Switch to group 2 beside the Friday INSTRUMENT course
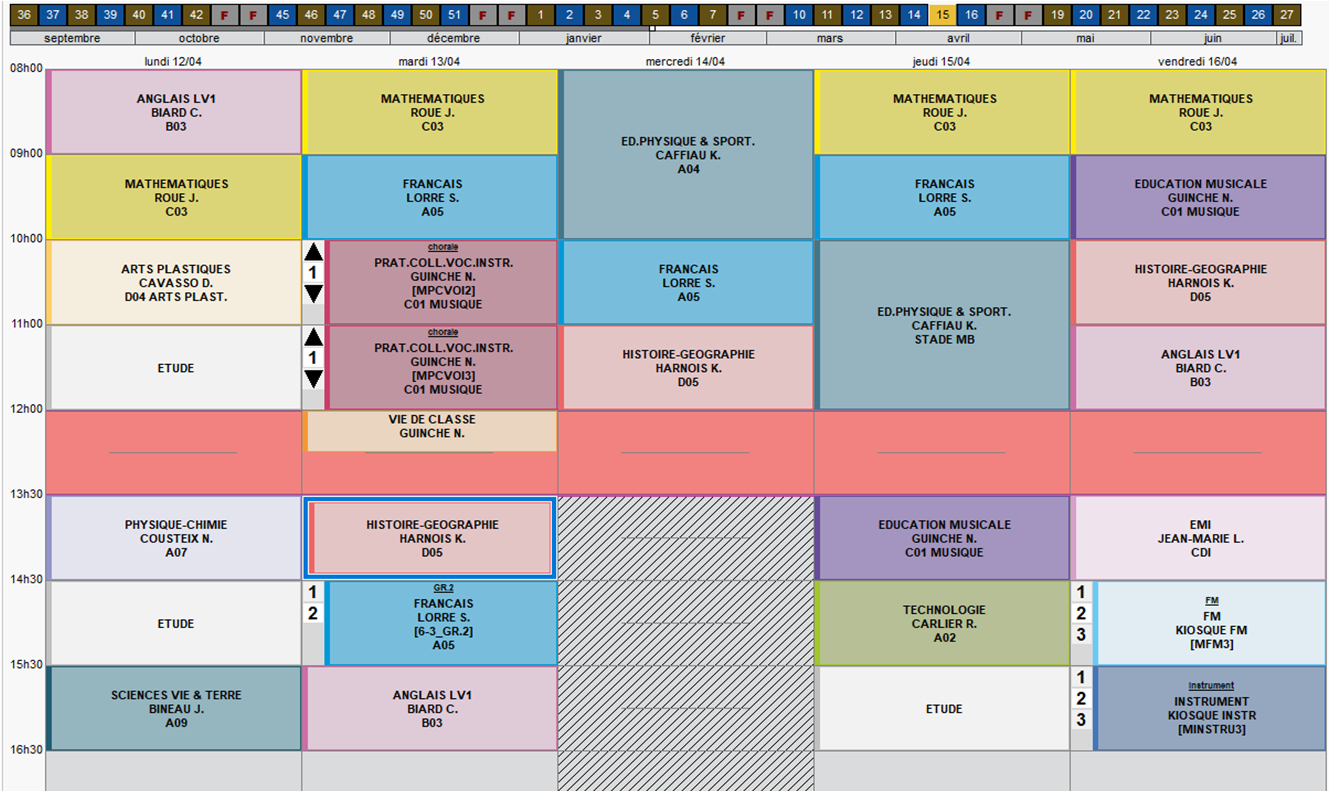Viewport: 1330px width, 792px height. tap(1081, 699)
